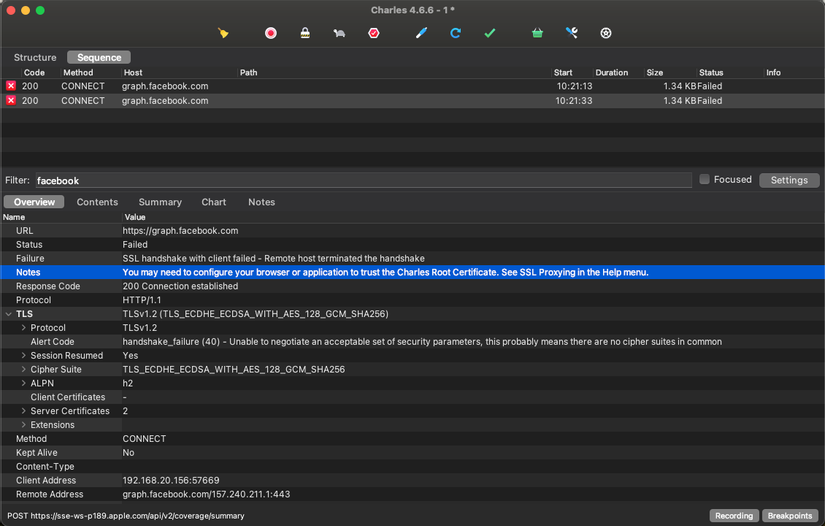Select the Sequence view tab
The image size is (825, 526).
pos(99,57)
